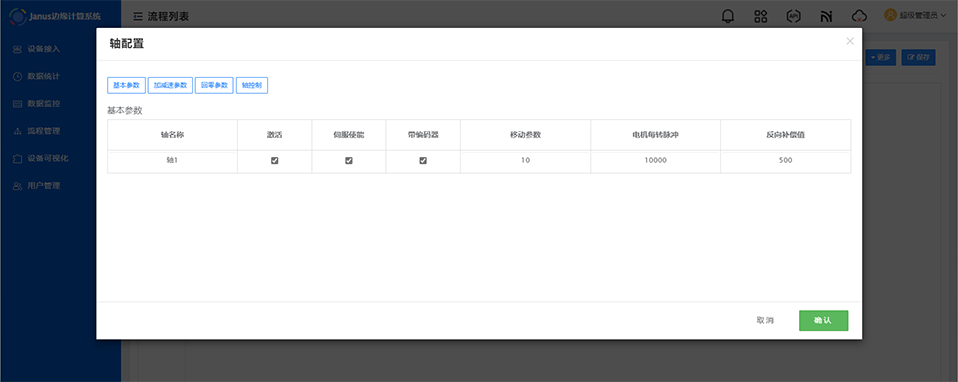Viewport: 958px width, 382px height.
Task: Click the 流程列表 page title
Action: [168, 17]
